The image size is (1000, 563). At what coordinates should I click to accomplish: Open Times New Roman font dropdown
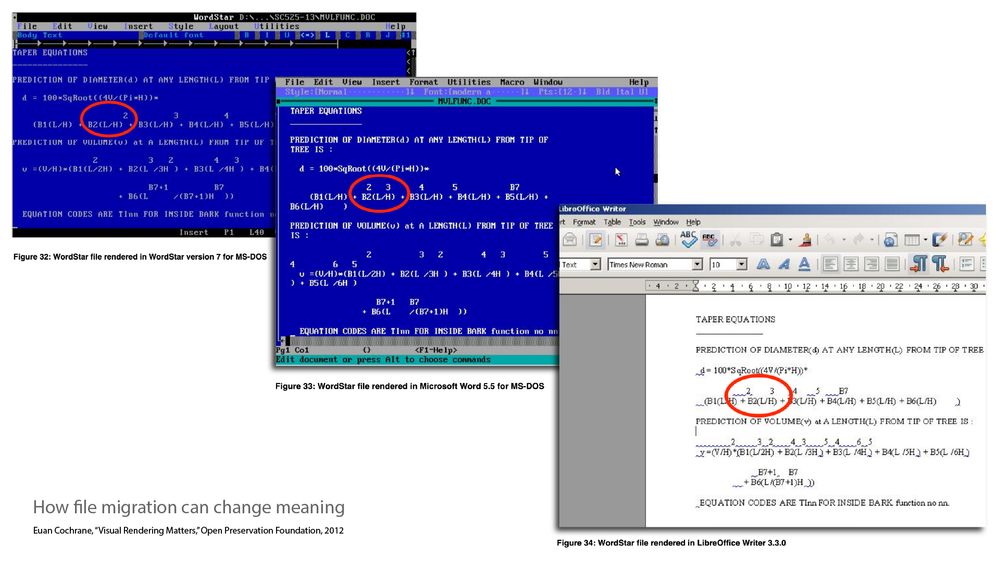pyautogui.click(x=697, y=265)
